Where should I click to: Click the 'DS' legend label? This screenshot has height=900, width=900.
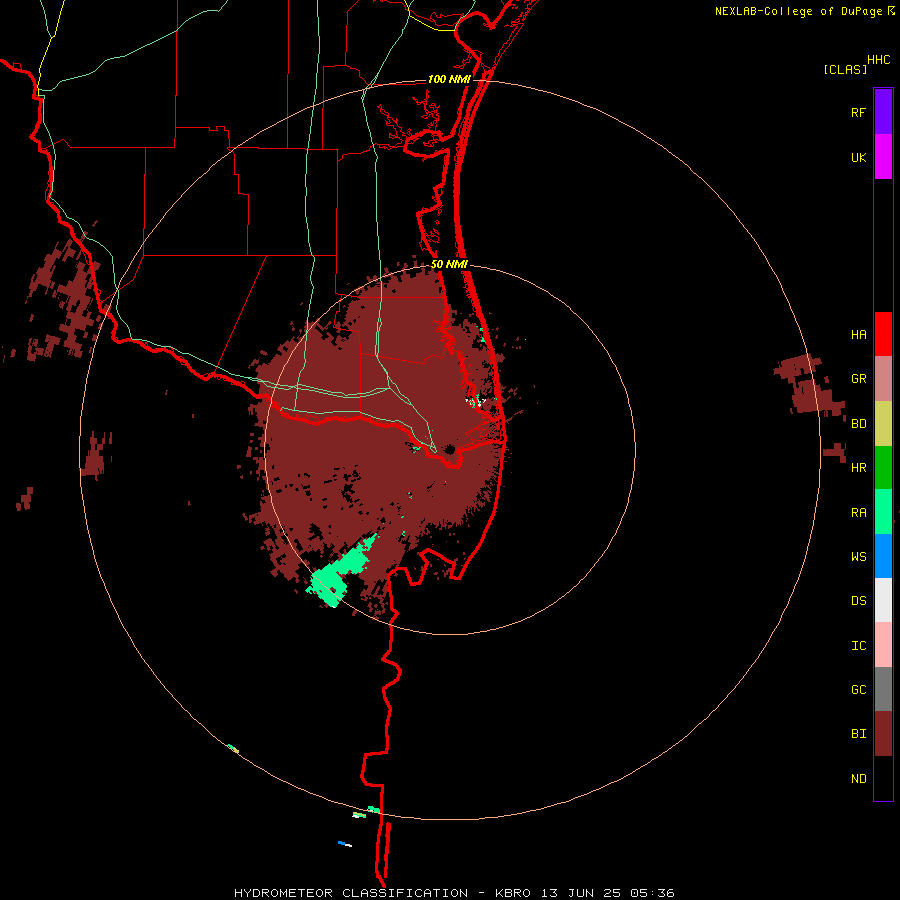[x=859, y=601]
